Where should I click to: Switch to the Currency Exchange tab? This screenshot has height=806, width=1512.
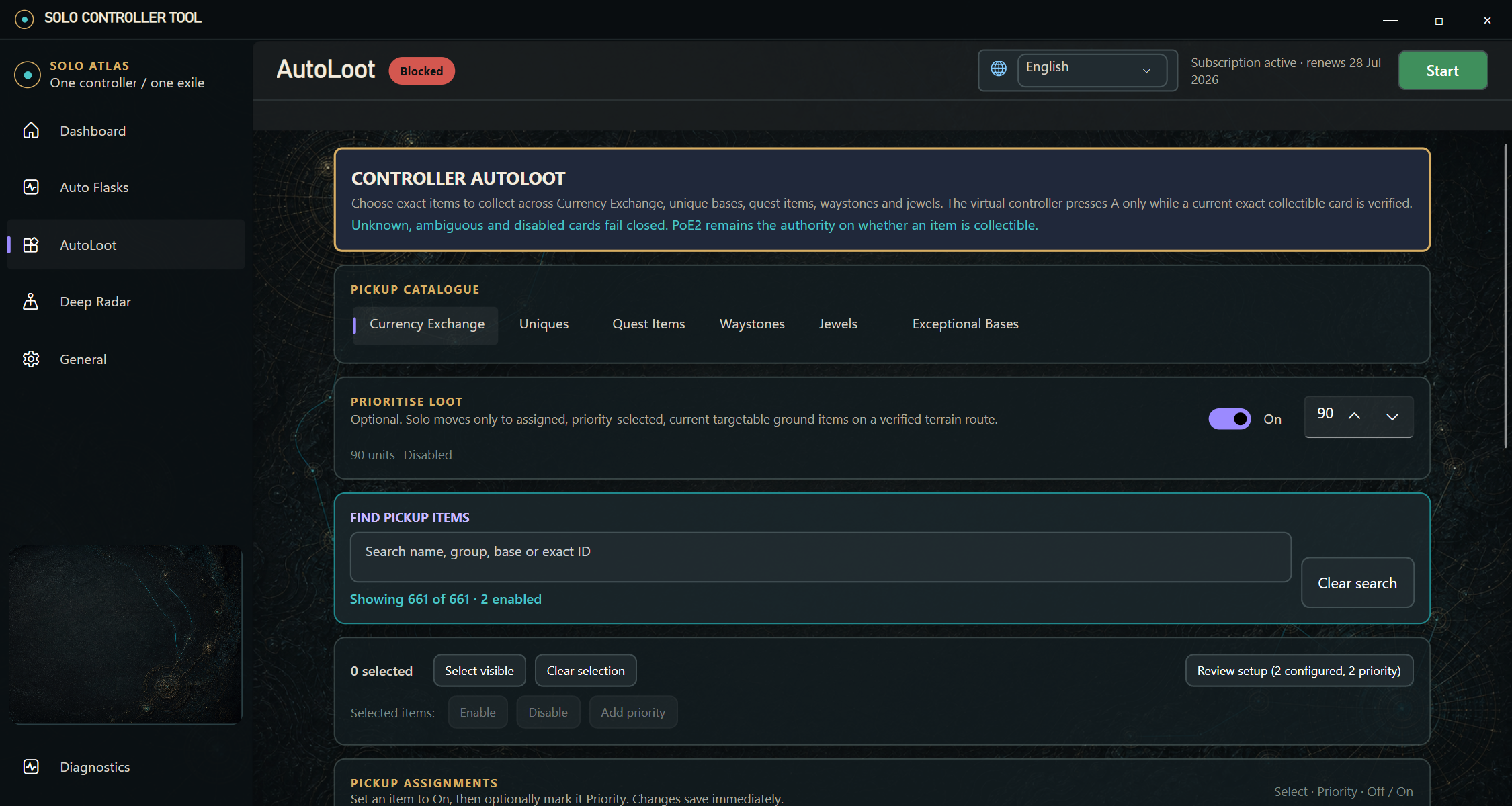425,324
